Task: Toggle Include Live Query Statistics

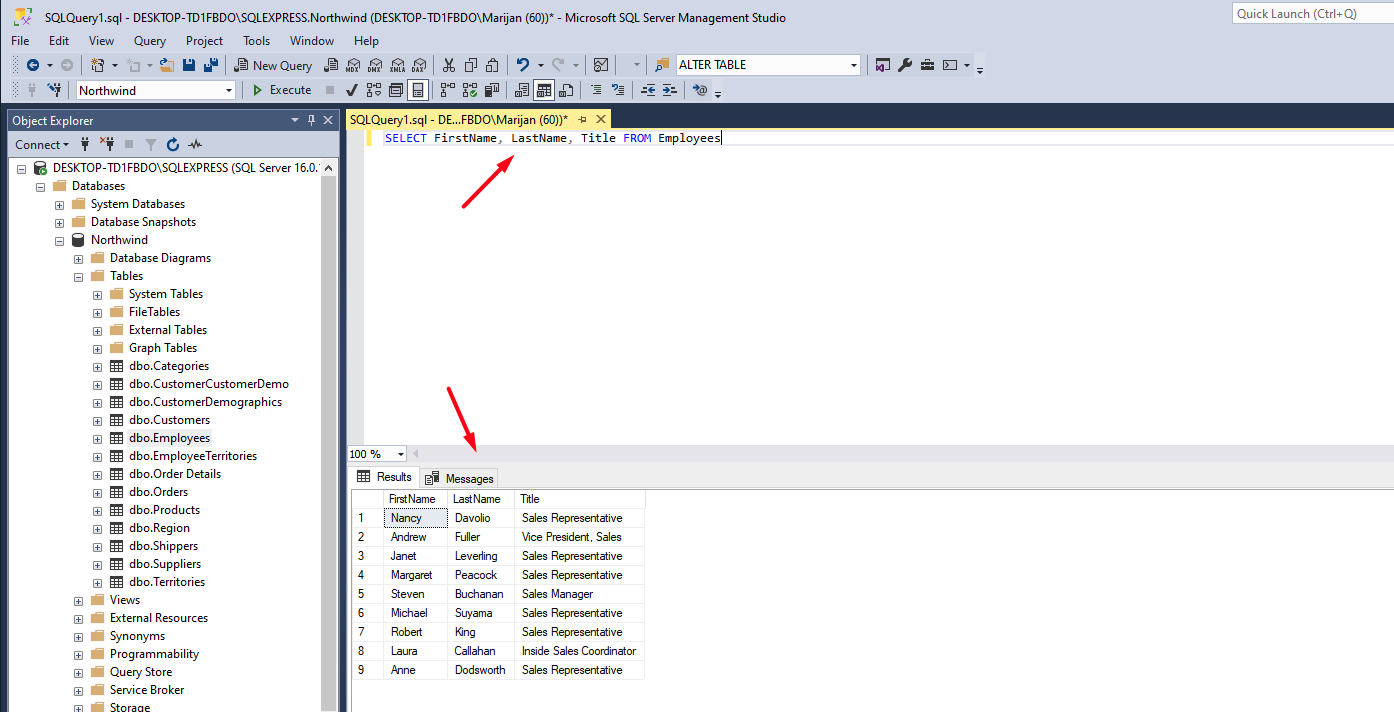Action: click(468, 90)
